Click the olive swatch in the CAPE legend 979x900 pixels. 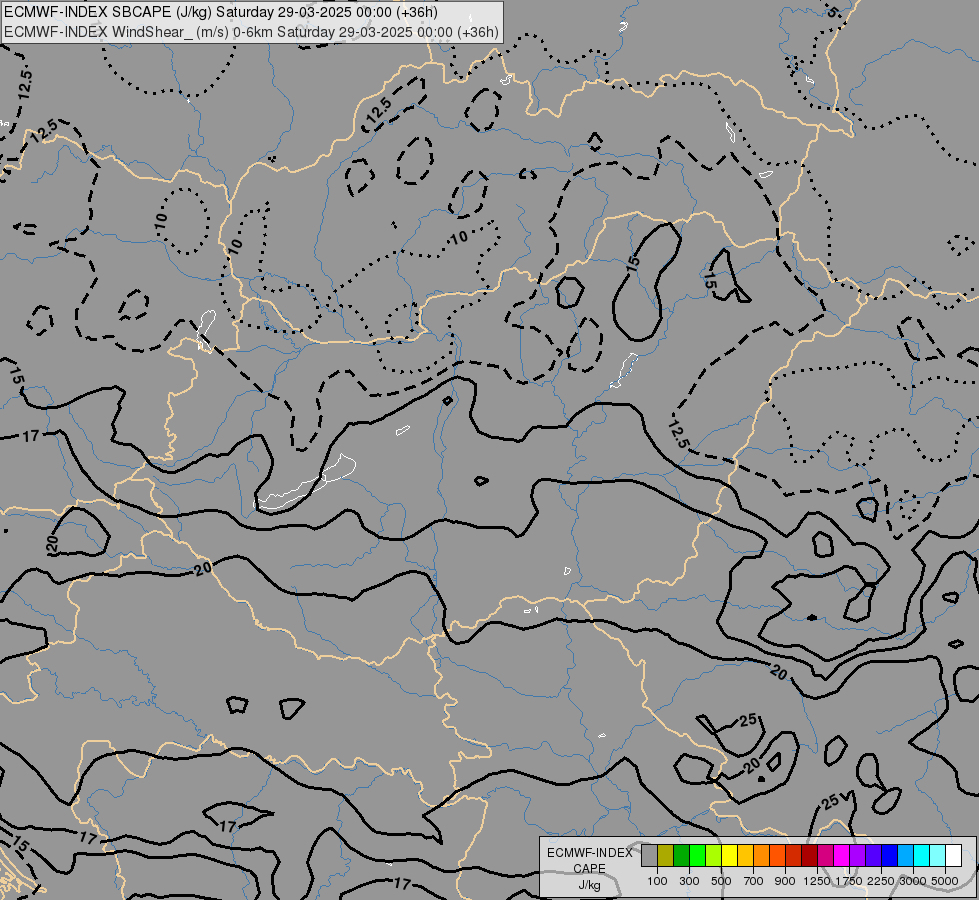point(666,855)
